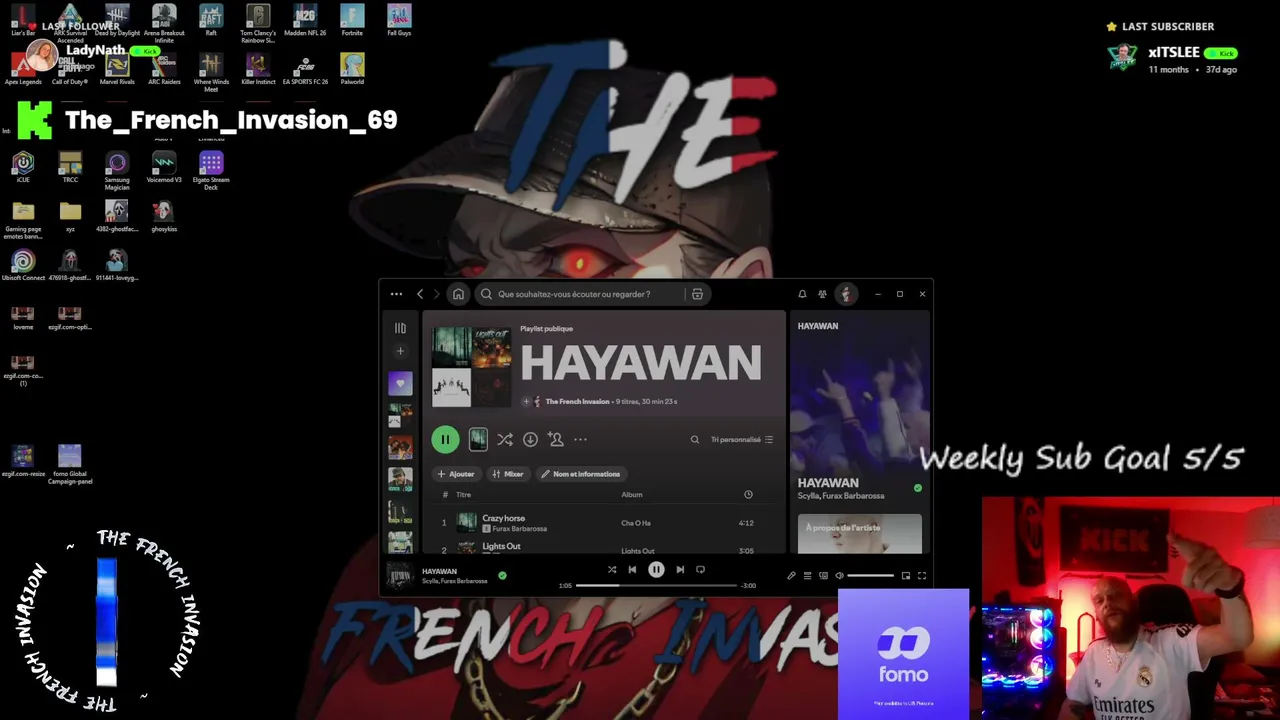Viewport: 1280px width, 720px height.
Task: Open the Fall Guys desktop shortcut
Action: tap(399, 21)
